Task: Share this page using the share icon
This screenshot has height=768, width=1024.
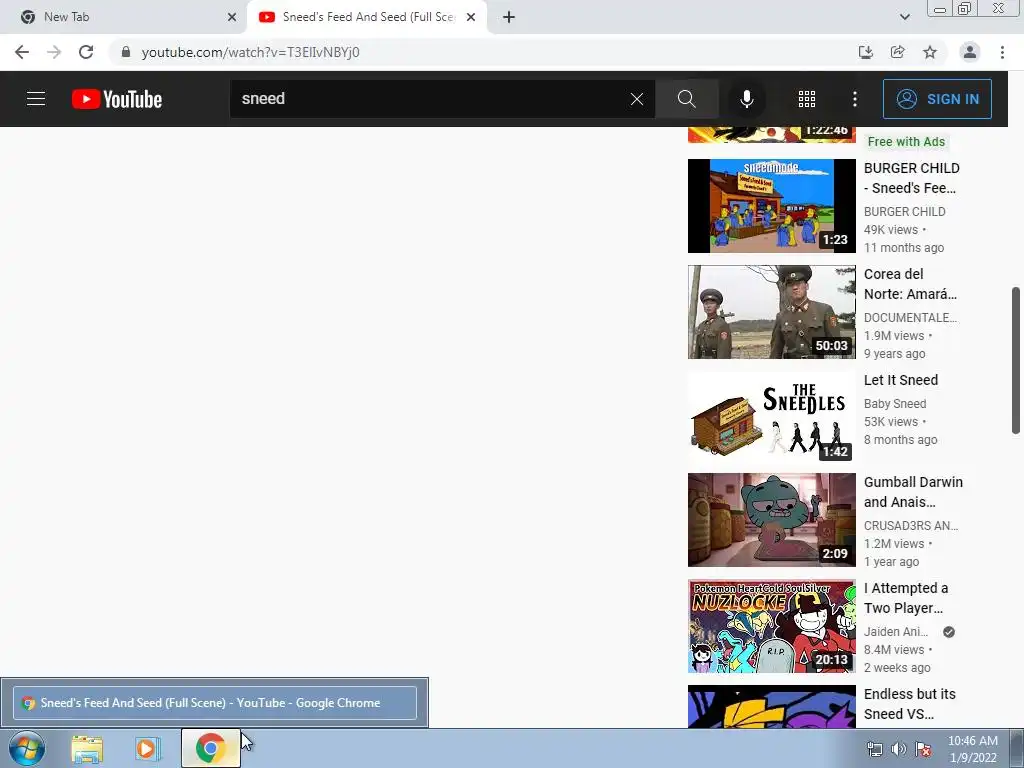Action: click(x=897, y=52)
